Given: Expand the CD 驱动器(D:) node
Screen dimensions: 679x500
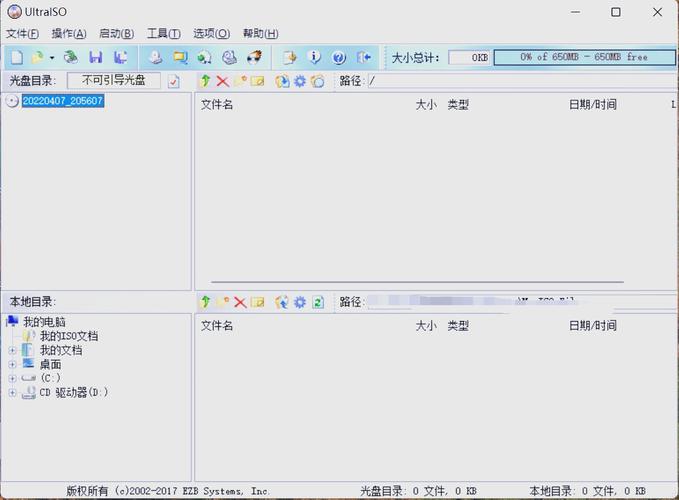Looking at the screenshot, I should point(12,393).
